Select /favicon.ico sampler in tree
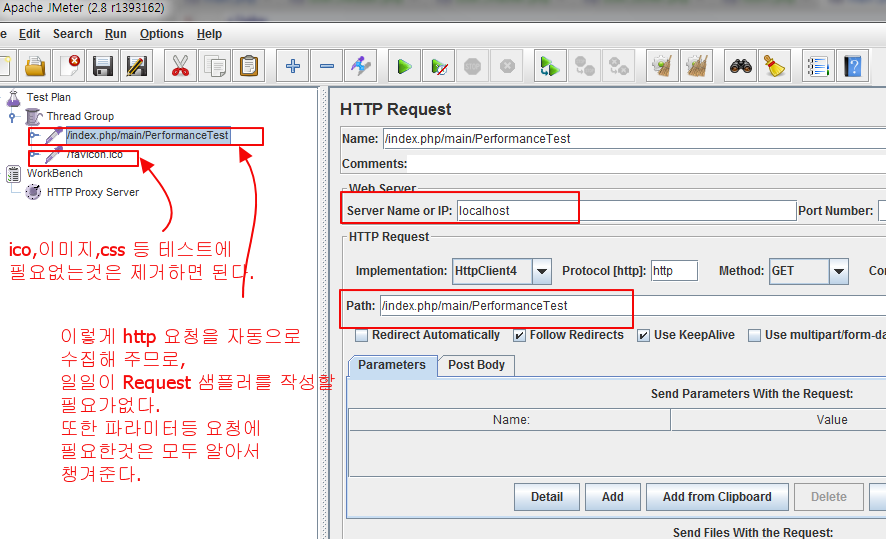Image resolution: width=886 pixels, height=539 pixels. pos(94,154)
